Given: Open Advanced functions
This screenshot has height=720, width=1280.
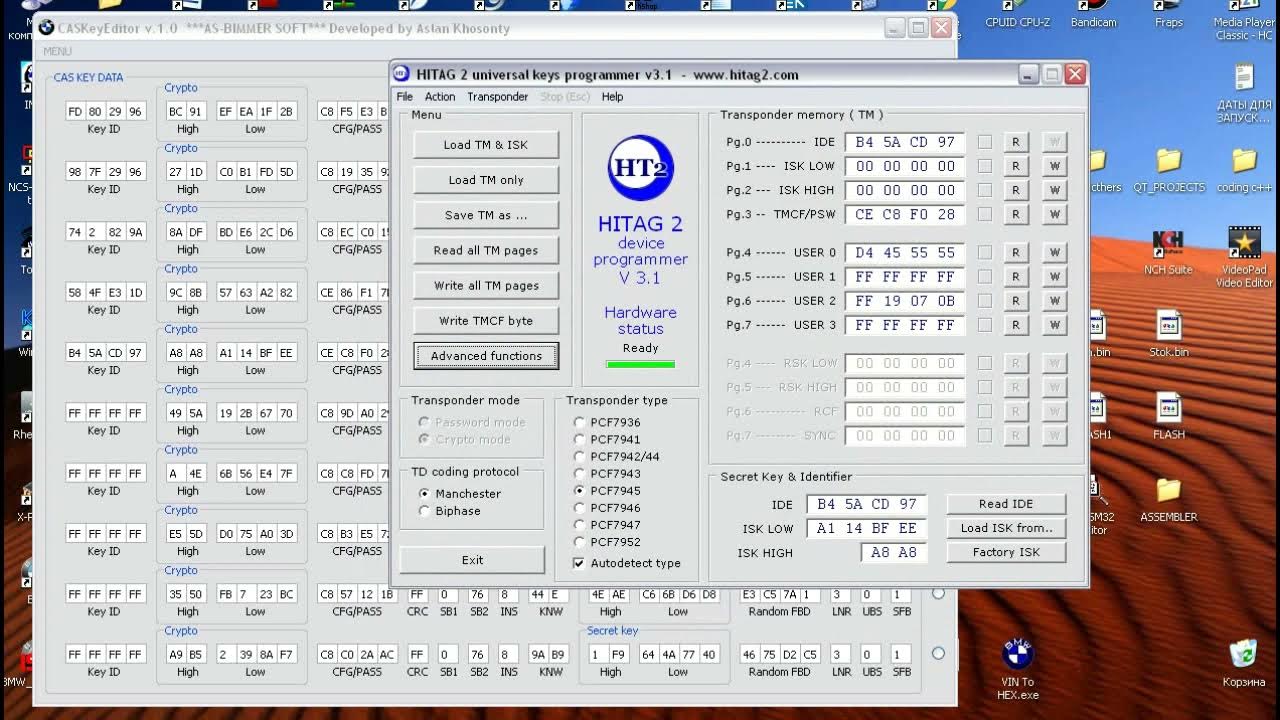Looking at the screenshot, I should [x=486, y=355].
